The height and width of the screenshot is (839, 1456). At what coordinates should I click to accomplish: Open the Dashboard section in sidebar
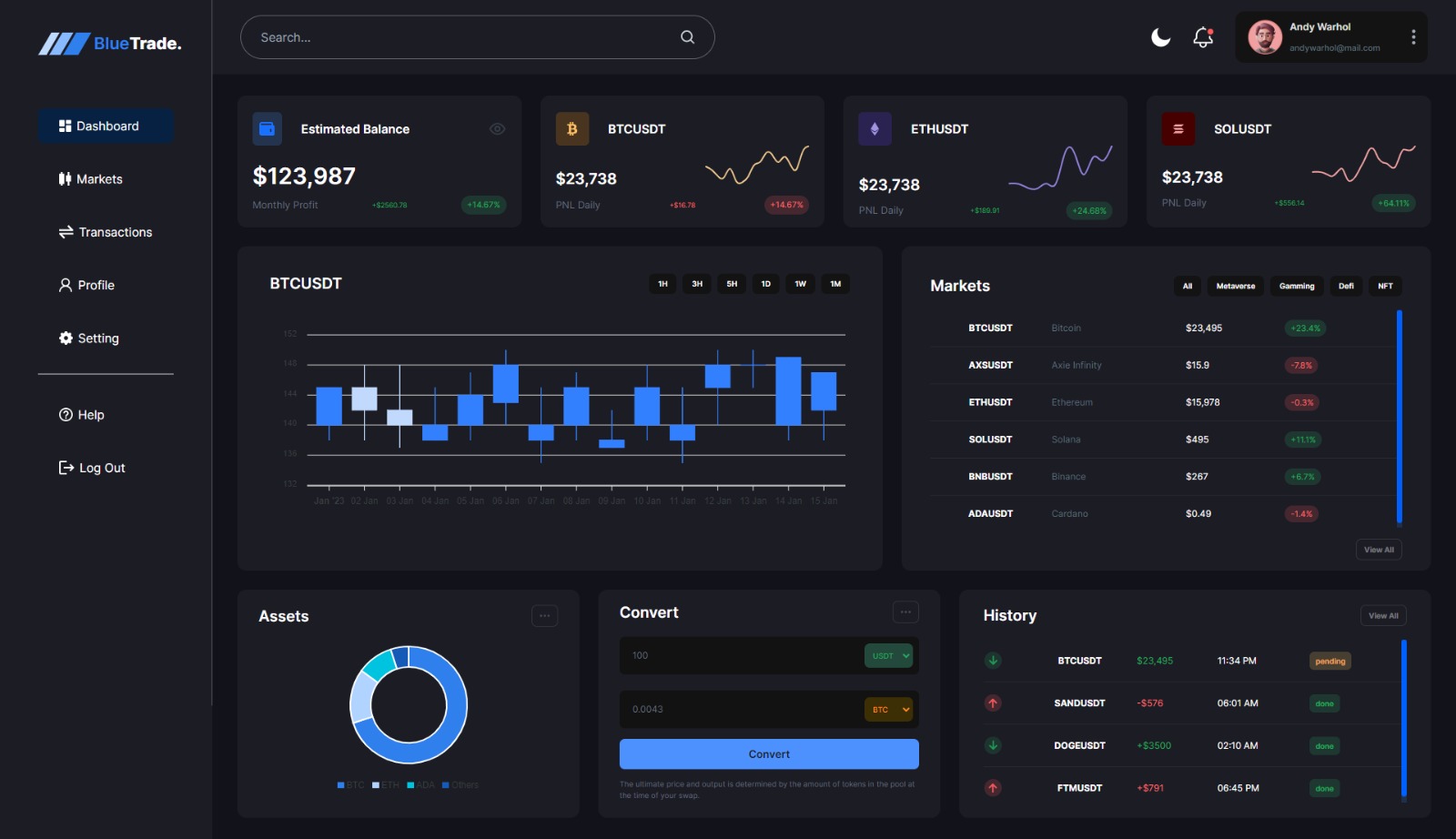point(106,126)
